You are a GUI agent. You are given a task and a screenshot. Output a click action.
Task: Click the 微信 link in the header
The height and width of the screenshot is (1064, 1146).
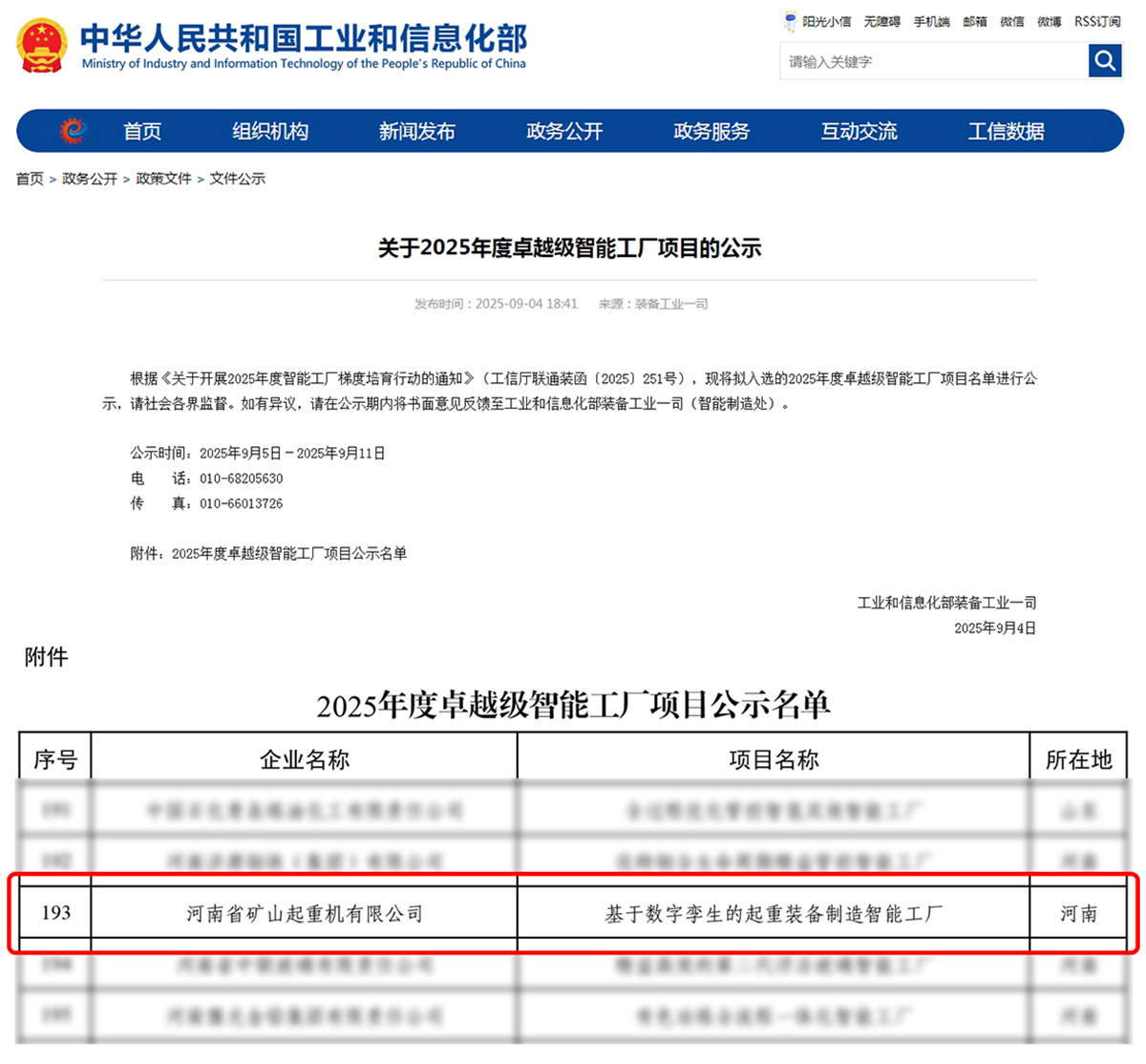(x=1012, y=22)
